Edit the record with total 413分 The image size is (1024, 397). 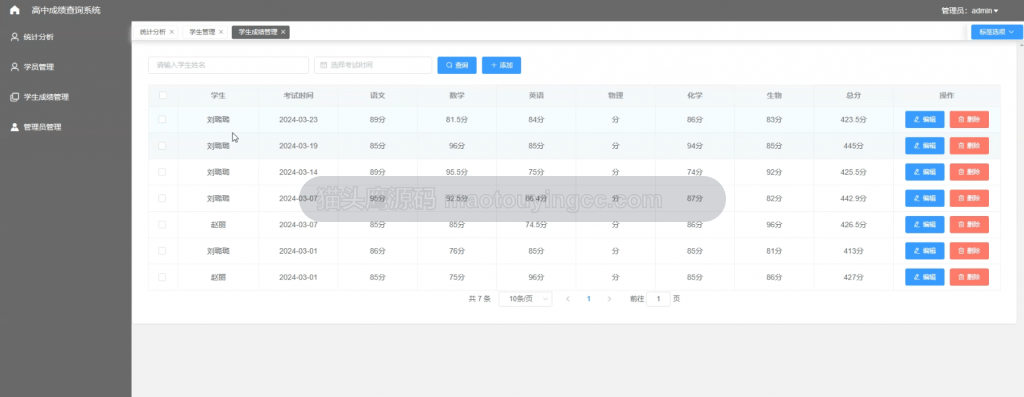(925, 251)
